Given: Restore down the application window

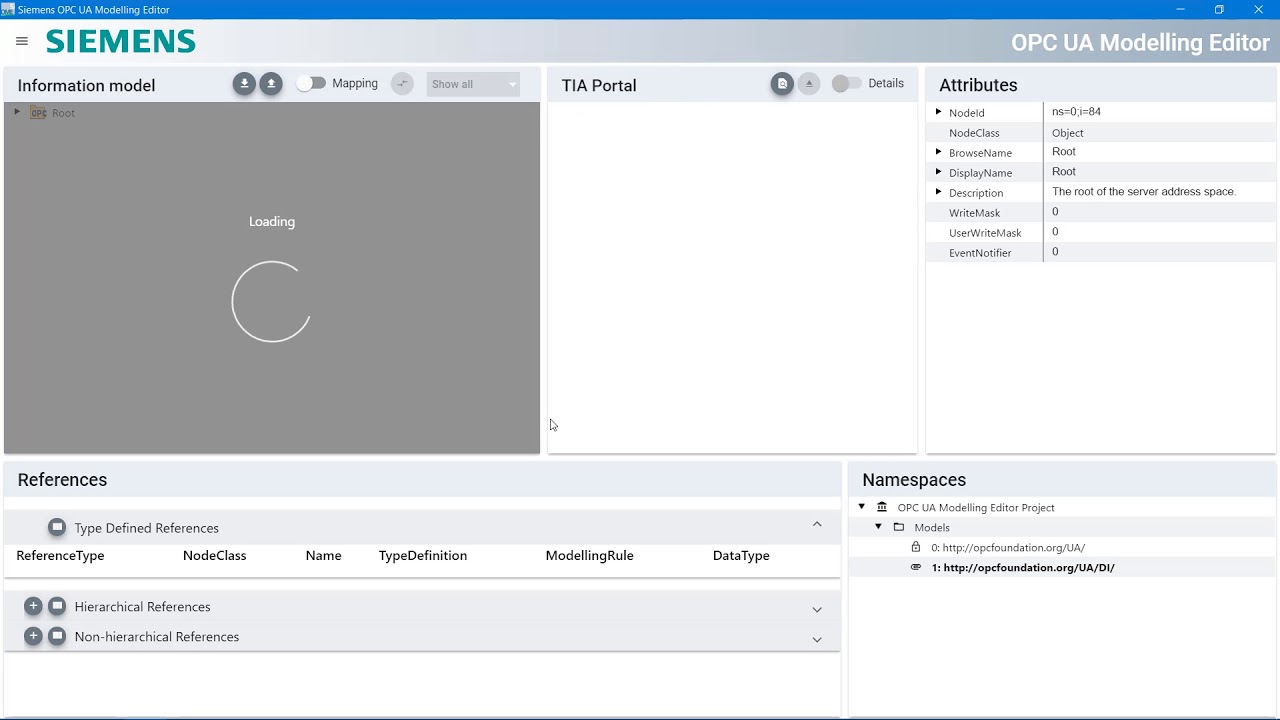Looking at the screenshot, I should pyautogui.click(x=1219, y=9).
